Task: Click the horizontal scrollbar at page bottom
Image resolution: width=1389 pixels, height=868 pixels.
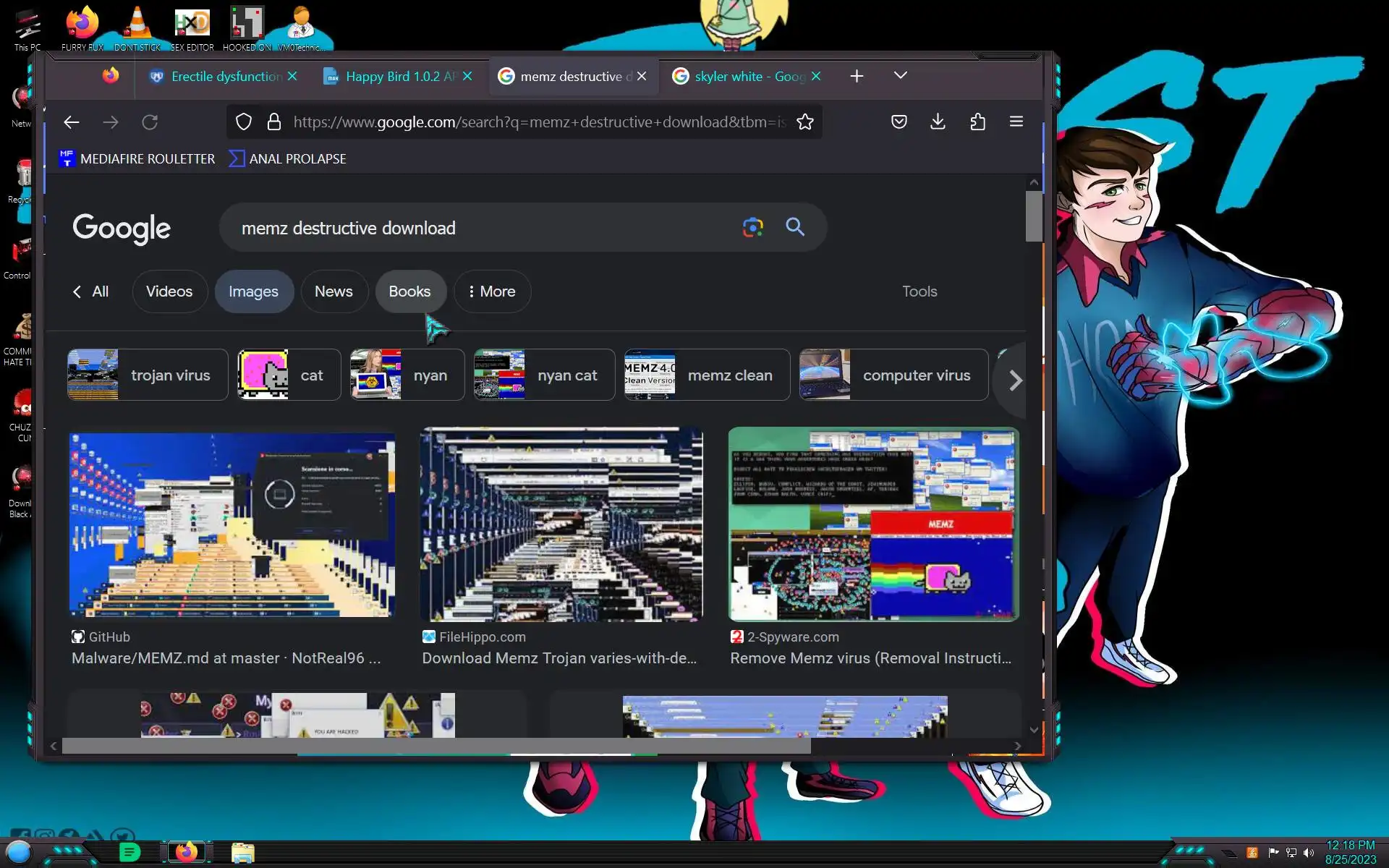Action: (436, 745)
